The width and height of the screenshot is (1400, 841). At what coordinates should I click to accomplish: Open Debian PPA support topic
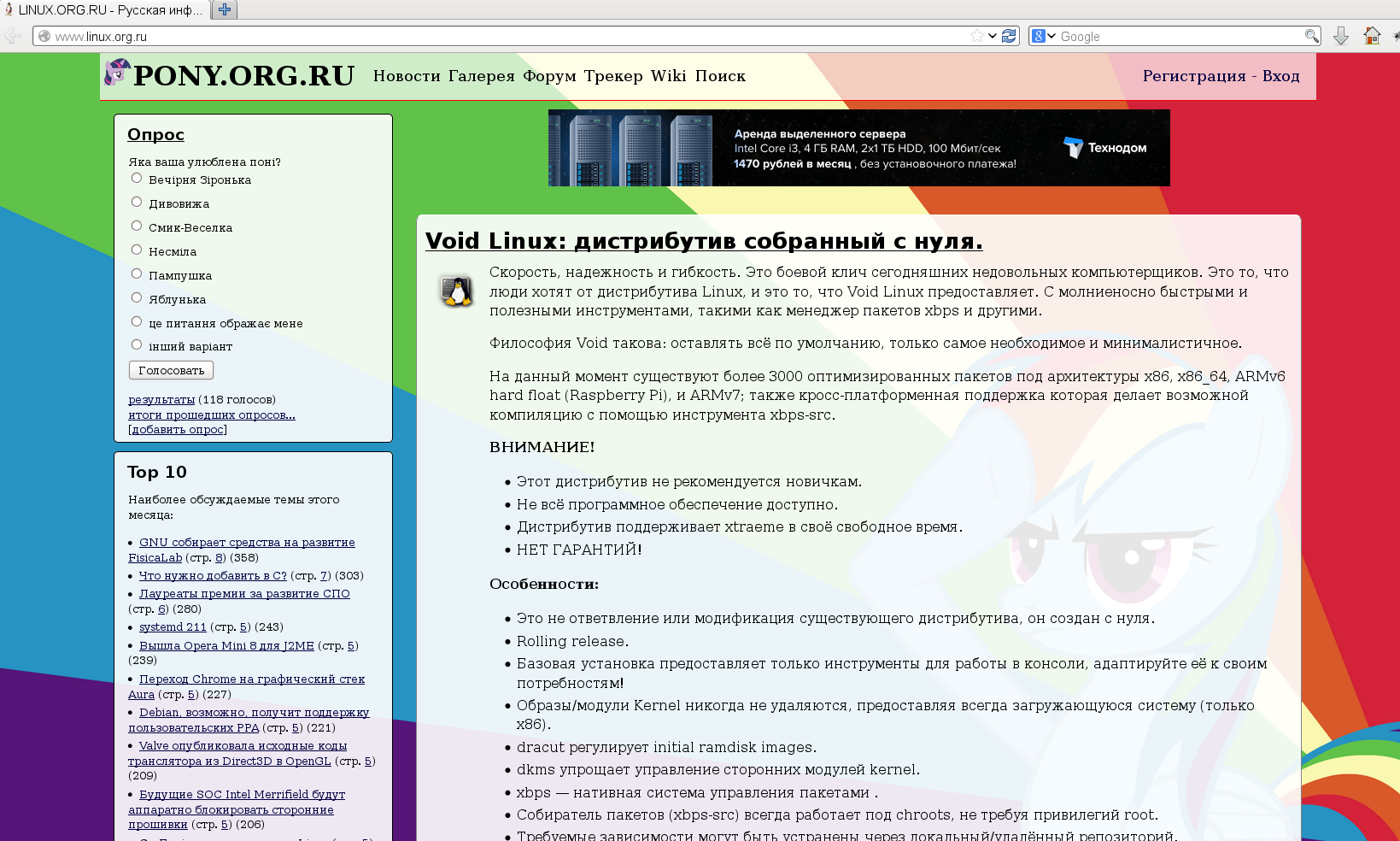click(x=249, y=720)
